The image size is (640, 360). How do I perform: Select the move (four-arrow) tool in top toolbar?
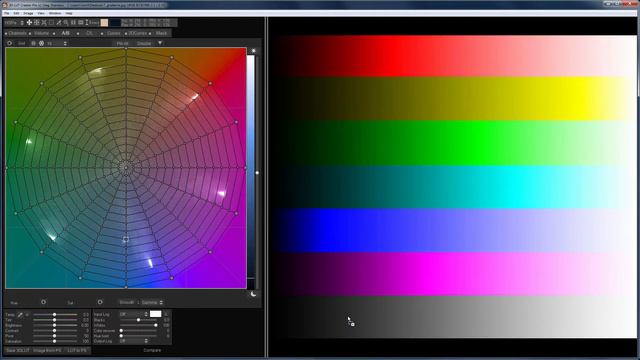click(x=29, y=22)
